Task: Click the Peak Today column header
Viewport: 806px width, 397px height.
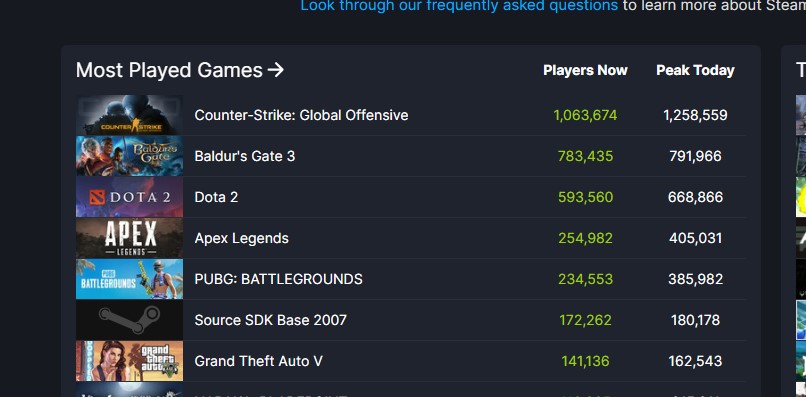Action: pyautogui.click(x=695, y=70)
